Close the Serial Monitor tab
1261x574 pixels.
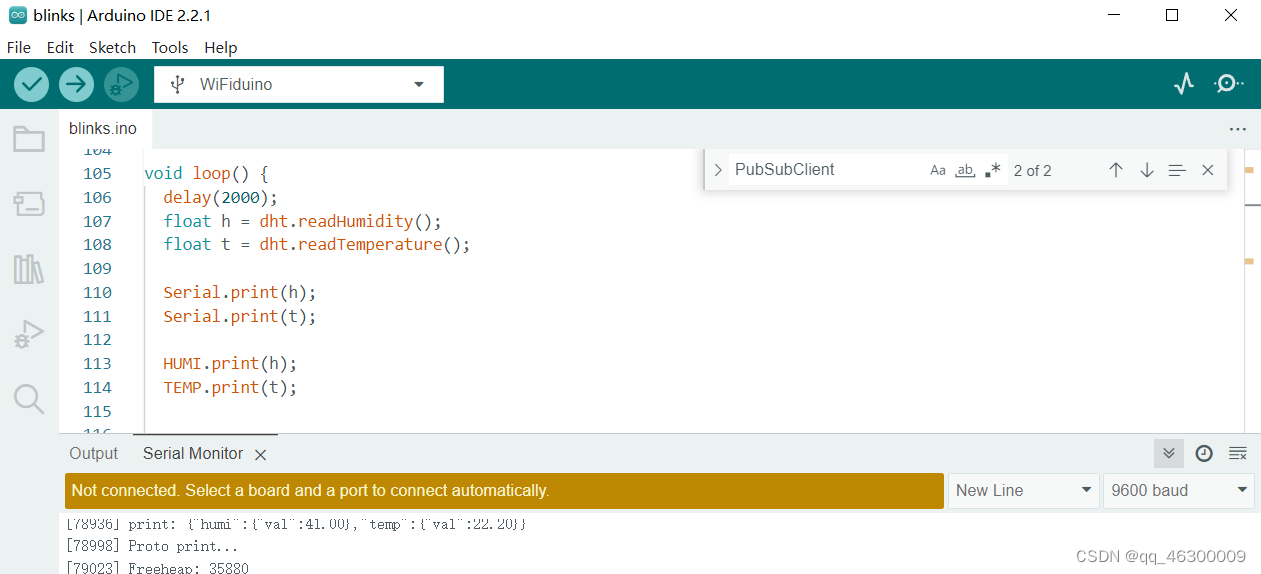point(260,455)
